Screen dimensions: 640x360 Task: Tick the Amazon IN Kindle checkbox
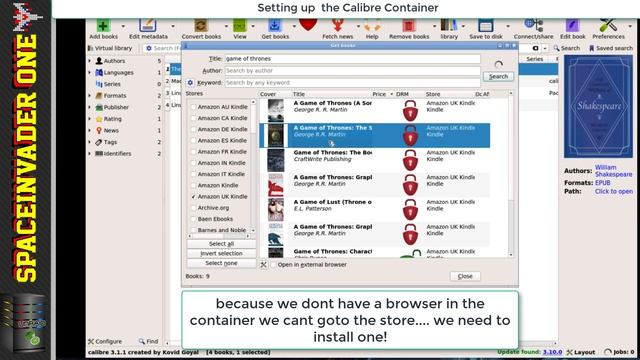(193, 163)
